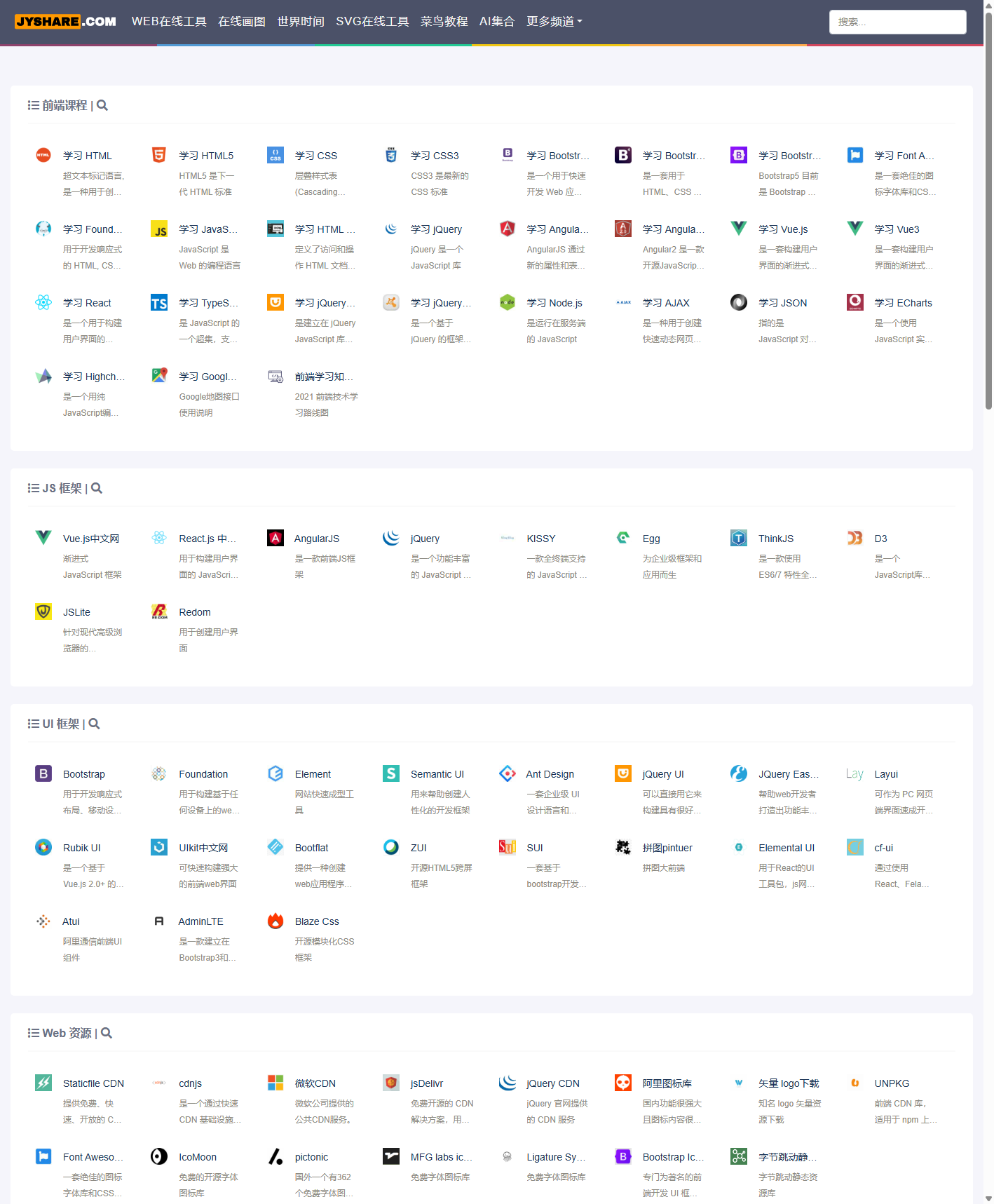The width and height of the screenshot is (994, 1204).
Task: Click the JYSHARE.COM logo
Action: pyautogui.click(x=66, y=22)
